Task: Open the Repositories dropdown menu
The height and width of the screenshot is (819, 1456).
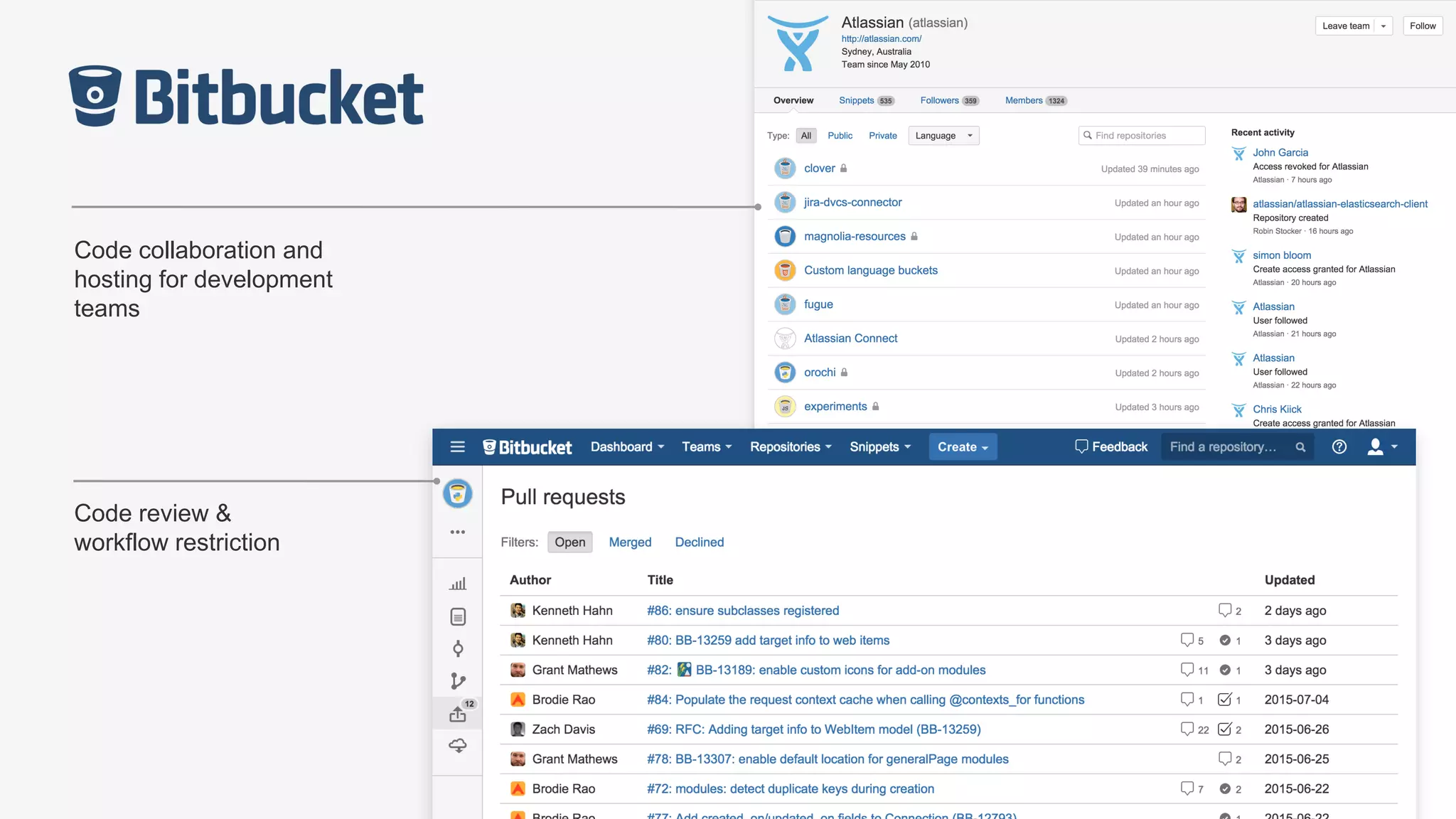Action: pos(791,447)
